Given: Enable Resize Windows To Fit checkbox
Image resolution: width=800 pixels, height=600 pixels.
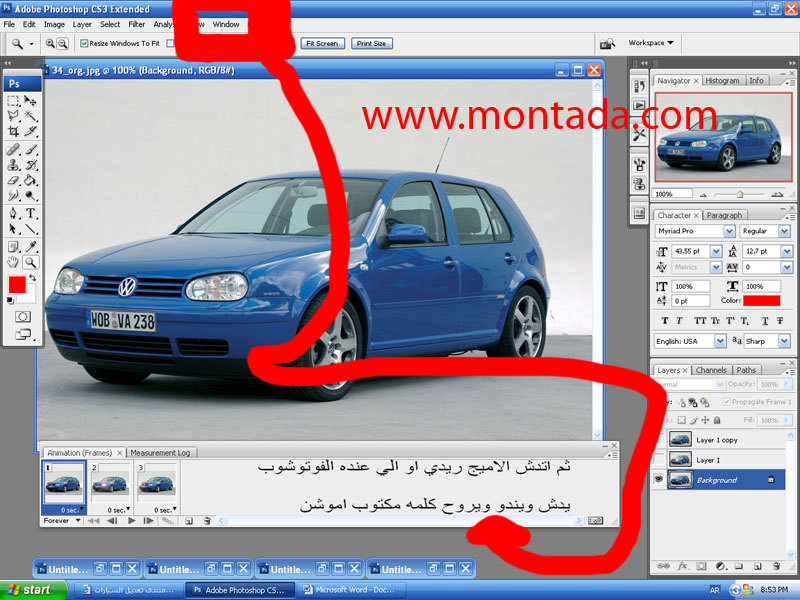Looking at the screenshot, I should pyautogui.click(x=84, y=44).
